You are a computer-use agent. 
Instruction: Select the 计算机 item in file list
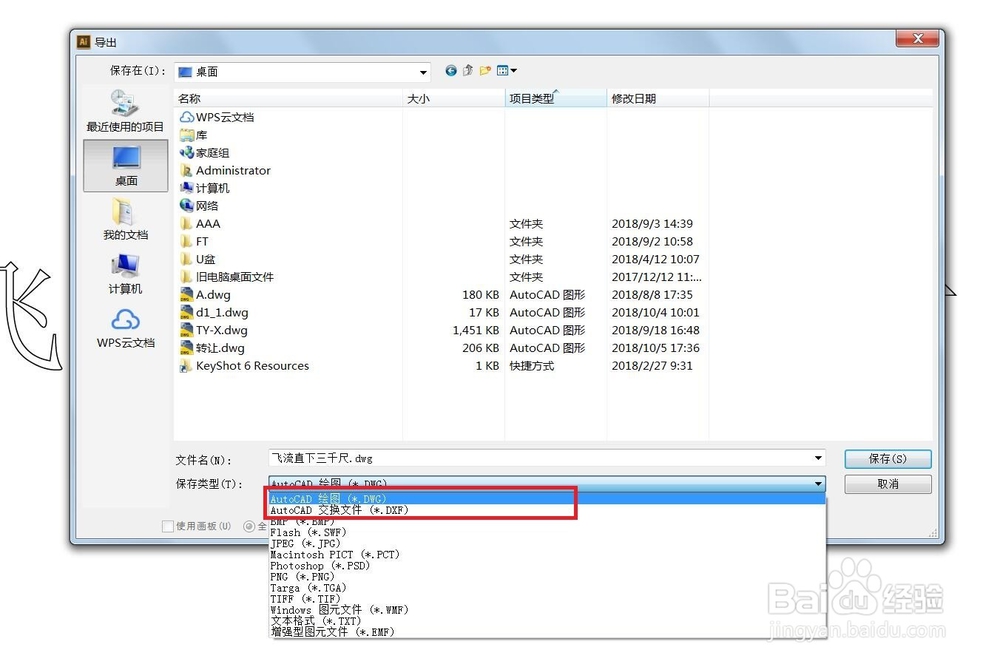[204, 188]
